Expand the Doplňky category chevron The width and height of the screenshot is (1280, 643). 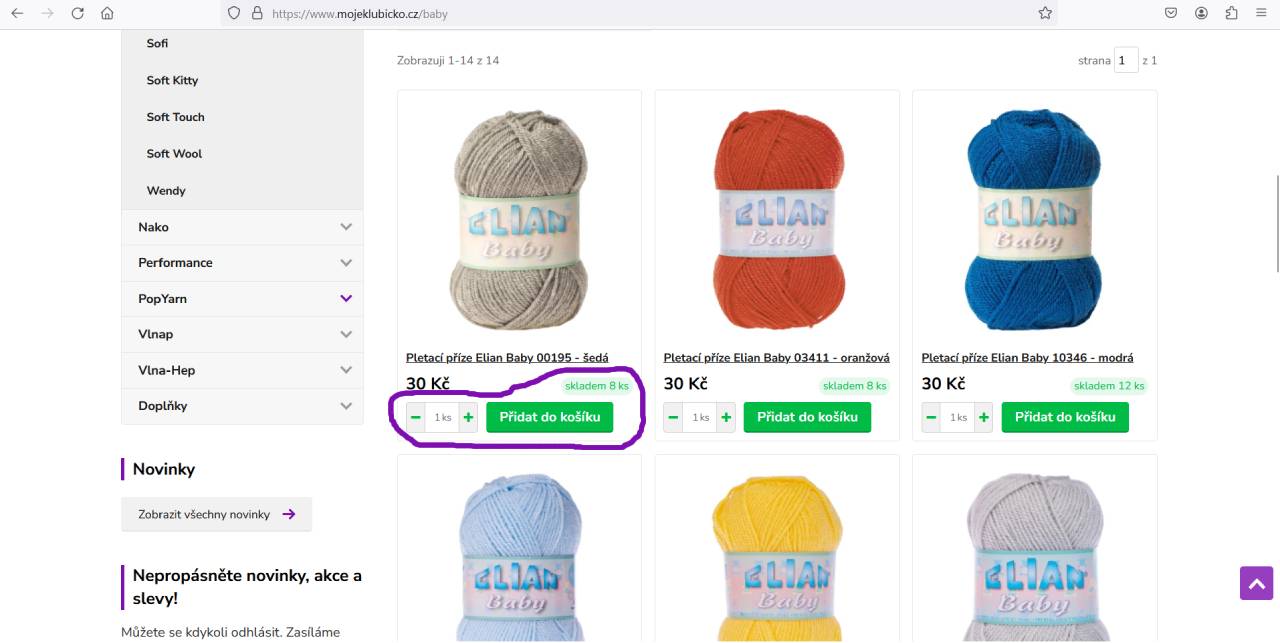(x=346, y=406)
